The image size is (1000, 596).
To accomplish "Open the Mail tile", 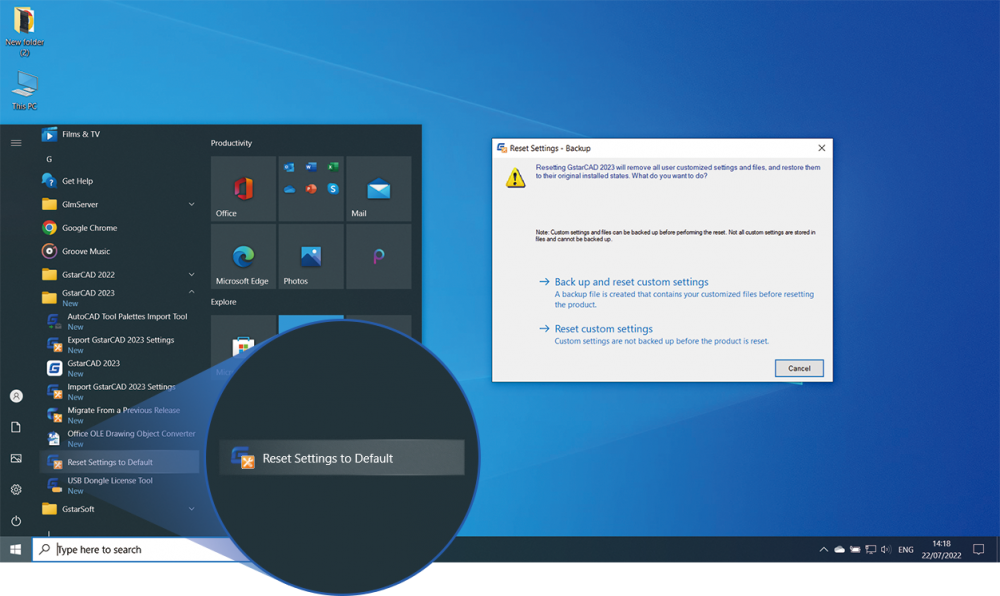I will pos(378,189).
